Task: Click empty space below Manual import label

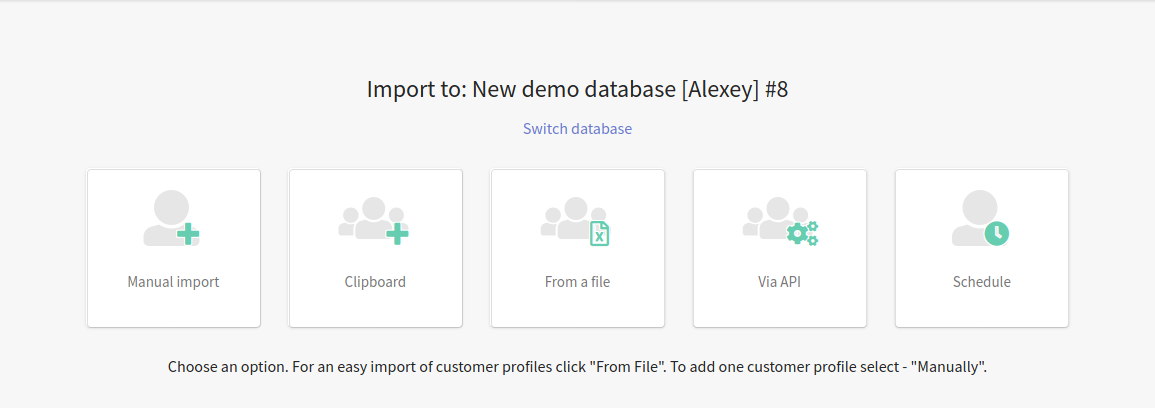Action: pos(173,309)
